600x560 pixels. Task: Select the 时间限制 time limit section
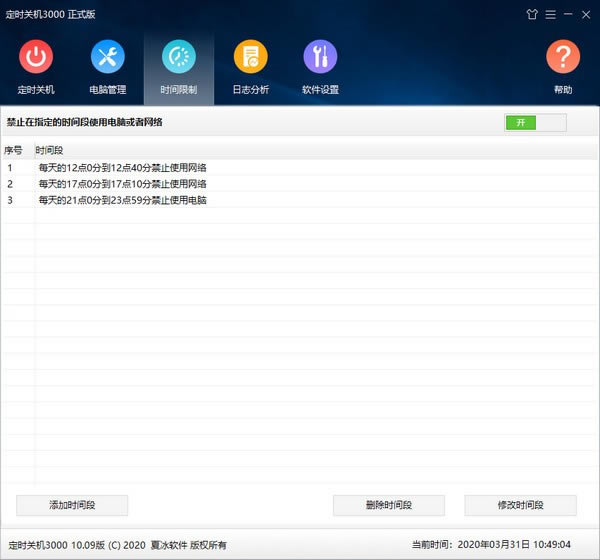179,66
